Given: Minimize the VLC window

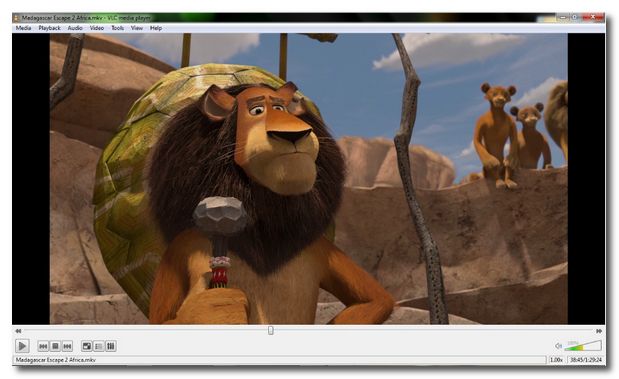Looking at the screenshot, I should [x=563, y=17].
